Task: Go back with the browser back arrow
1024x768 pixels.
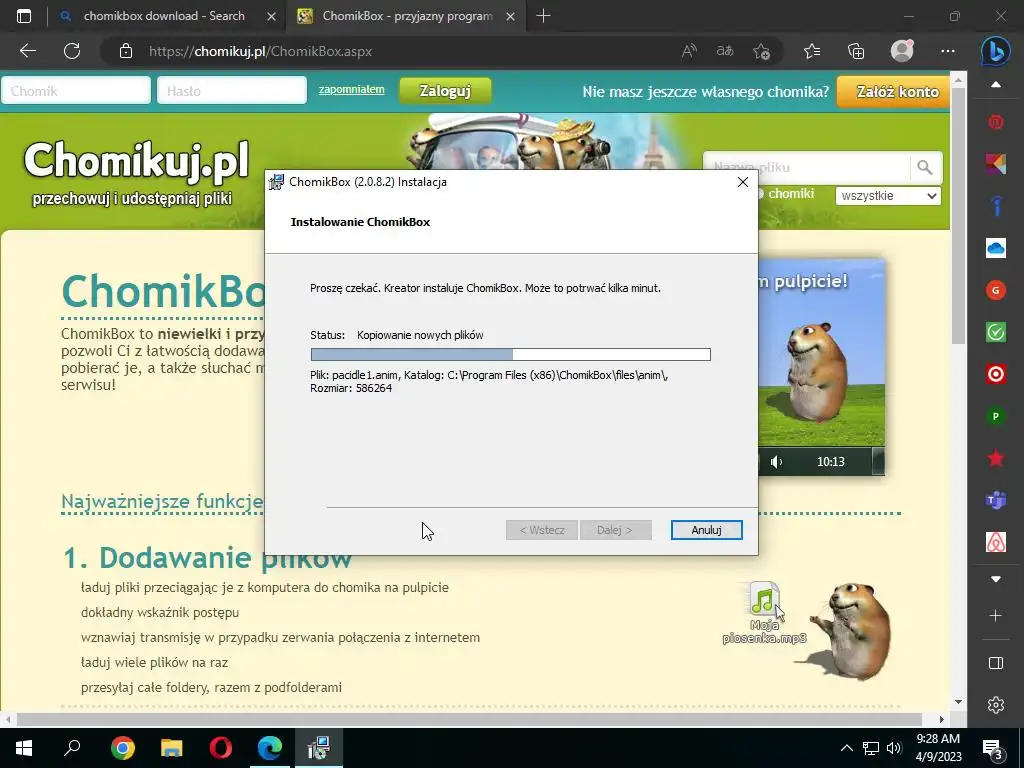Action: [27, 51]
